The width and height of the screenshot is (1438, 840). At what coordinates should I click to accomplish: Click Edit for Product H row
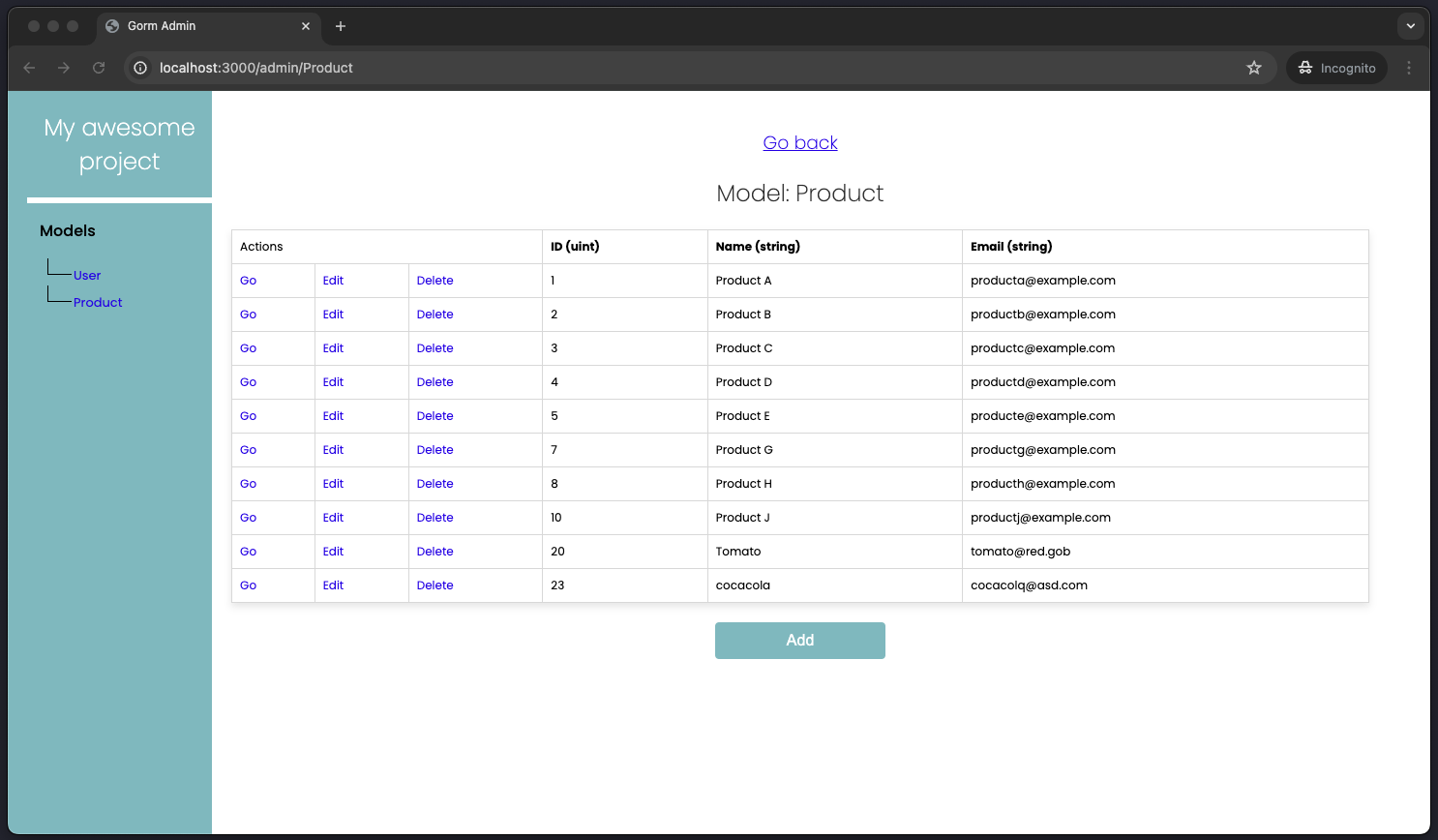click(x=333, y=484)
